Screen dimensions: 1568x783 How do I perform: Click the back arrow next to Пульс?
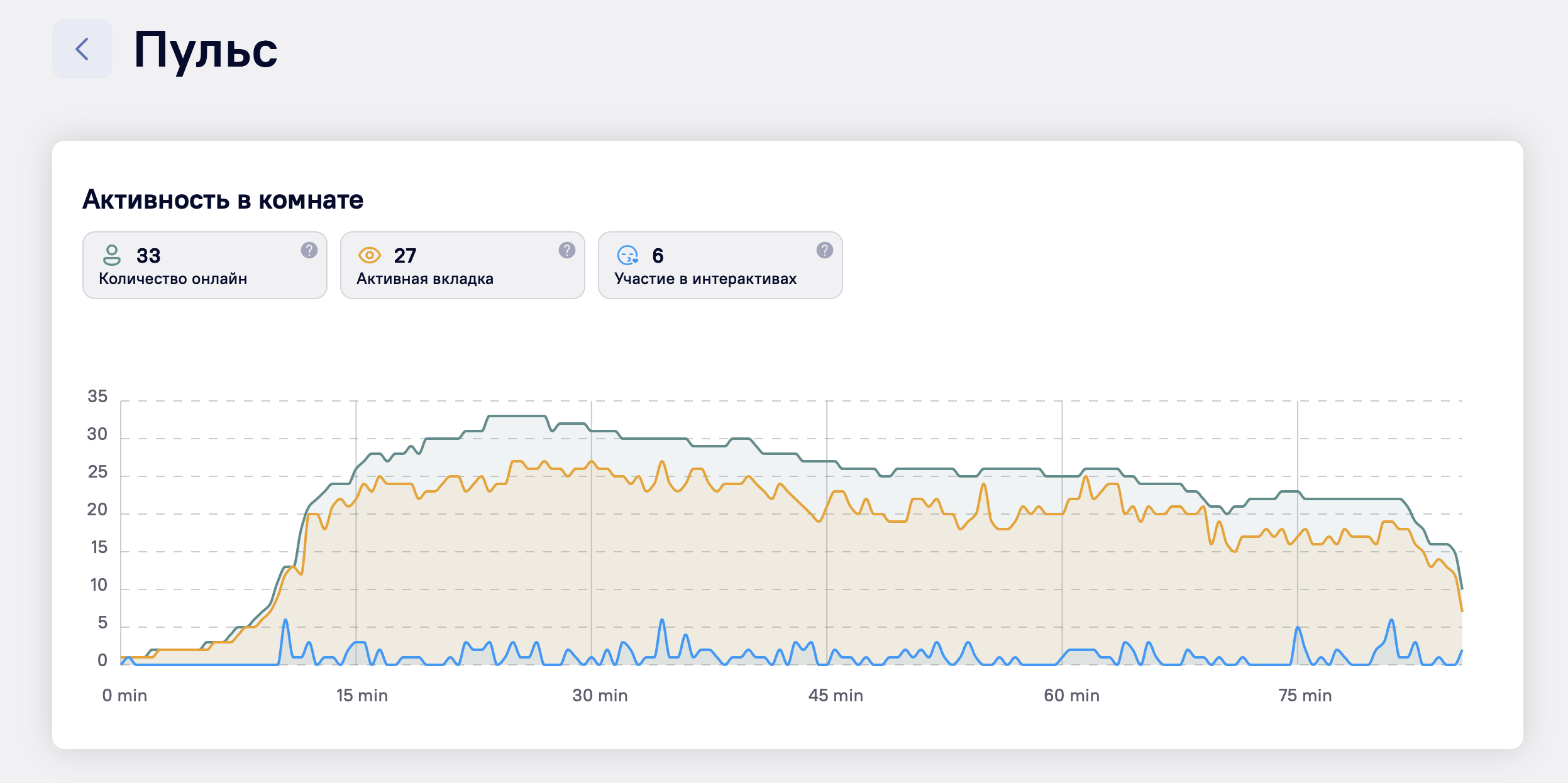click(82, 49)
